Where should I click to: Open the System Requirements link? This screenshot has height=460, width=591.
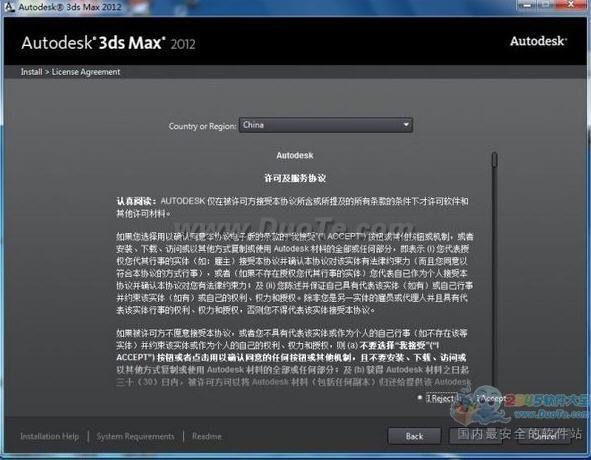tap(135, 436)
